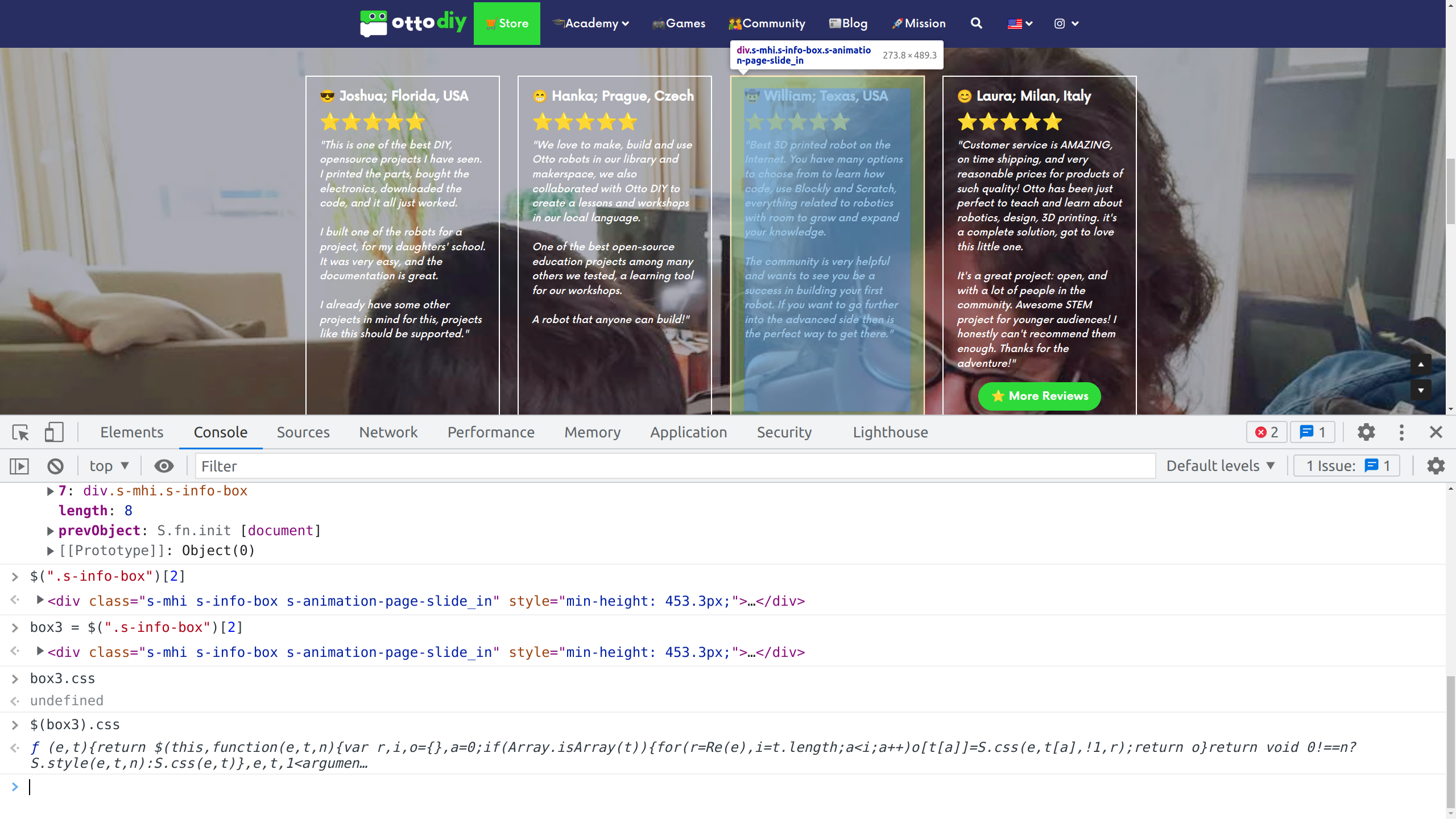Click the green Store button

coord(506,23)
